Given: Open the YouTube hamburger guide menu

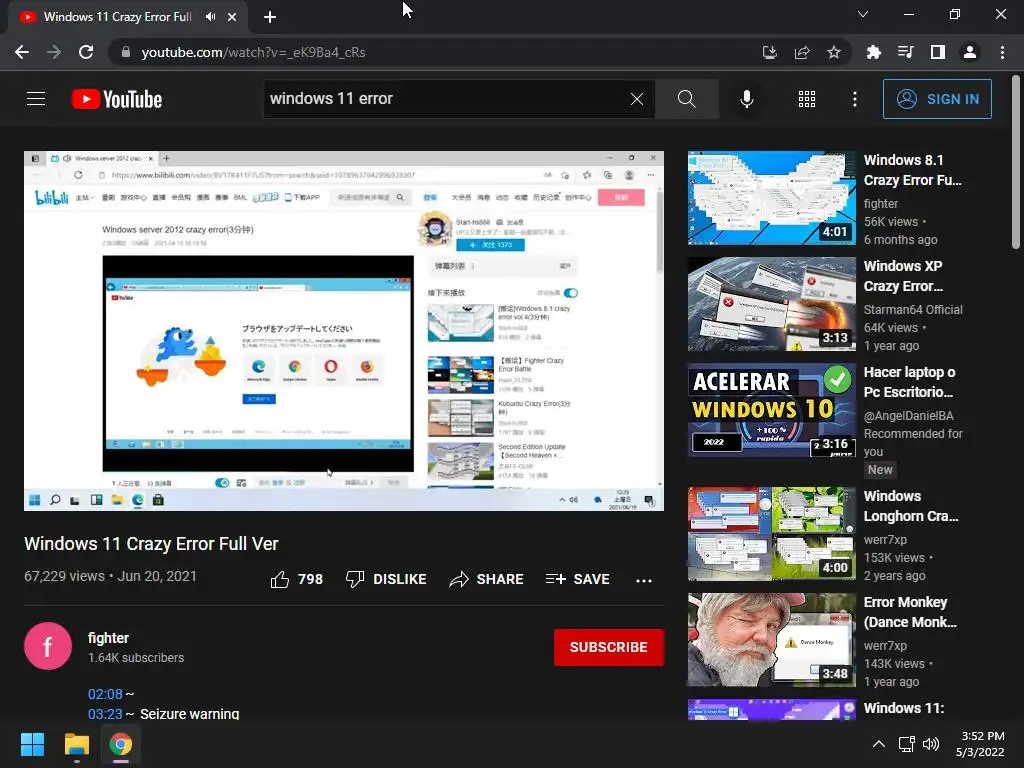Looking at the screenshot, I should click(x=36, y=99).
